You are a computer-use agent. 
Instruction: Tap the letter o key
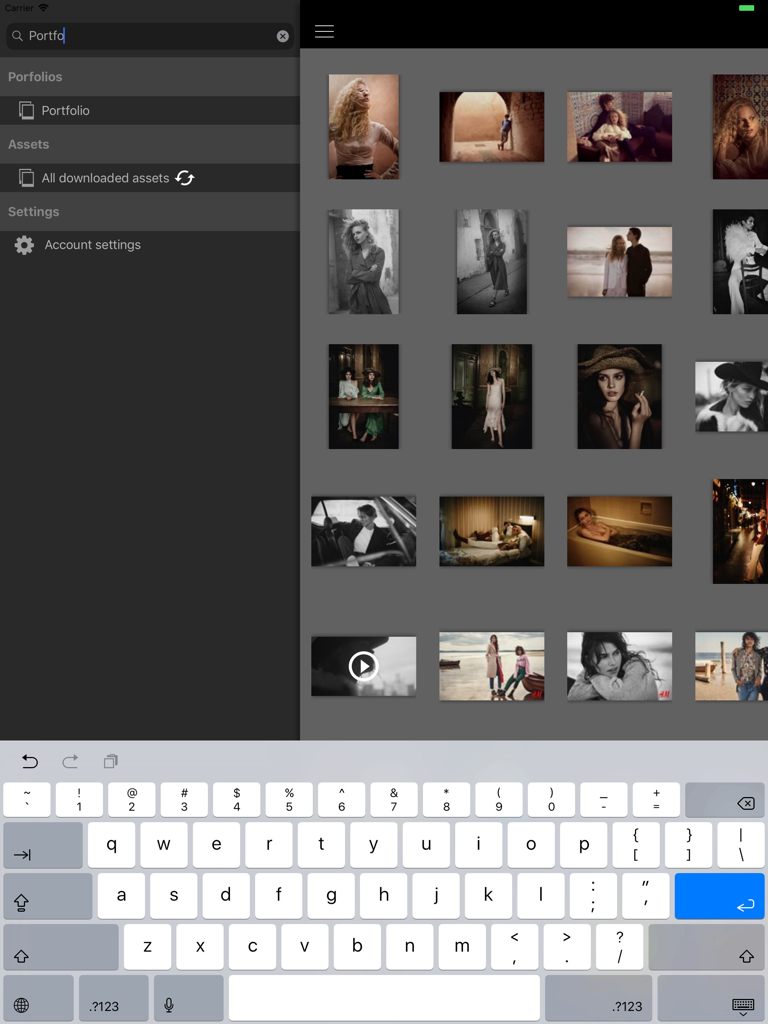531,845
